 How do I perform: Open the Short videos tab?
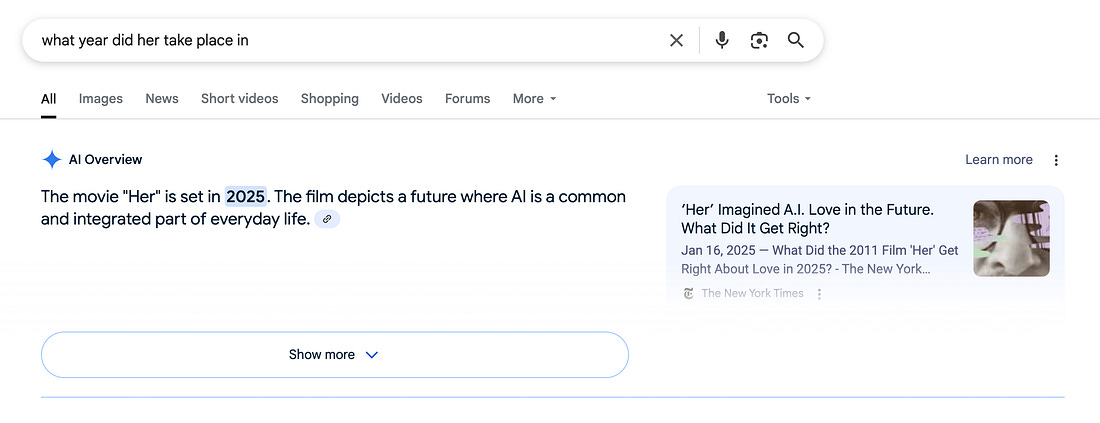(x=240, y=99)
